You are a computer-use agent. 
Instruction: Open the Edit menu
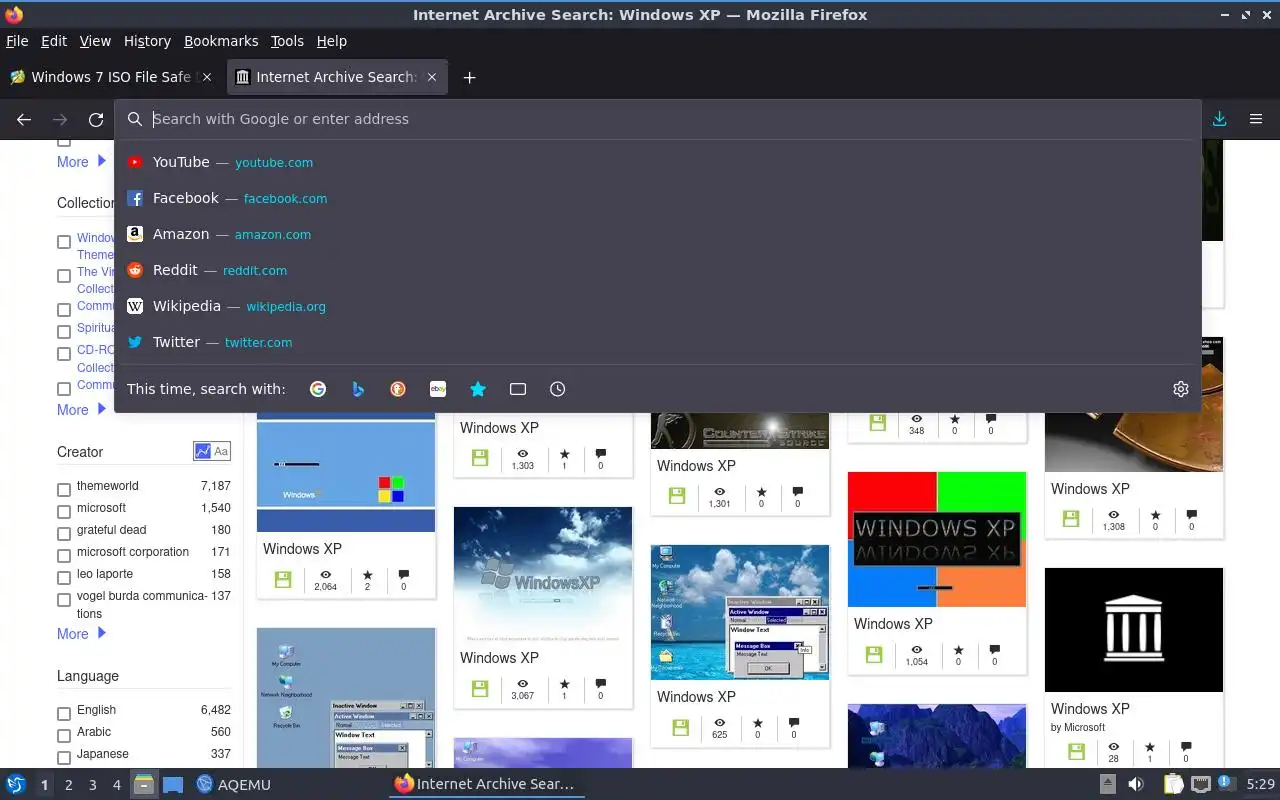pyautogui.click(x=54, y=41)
